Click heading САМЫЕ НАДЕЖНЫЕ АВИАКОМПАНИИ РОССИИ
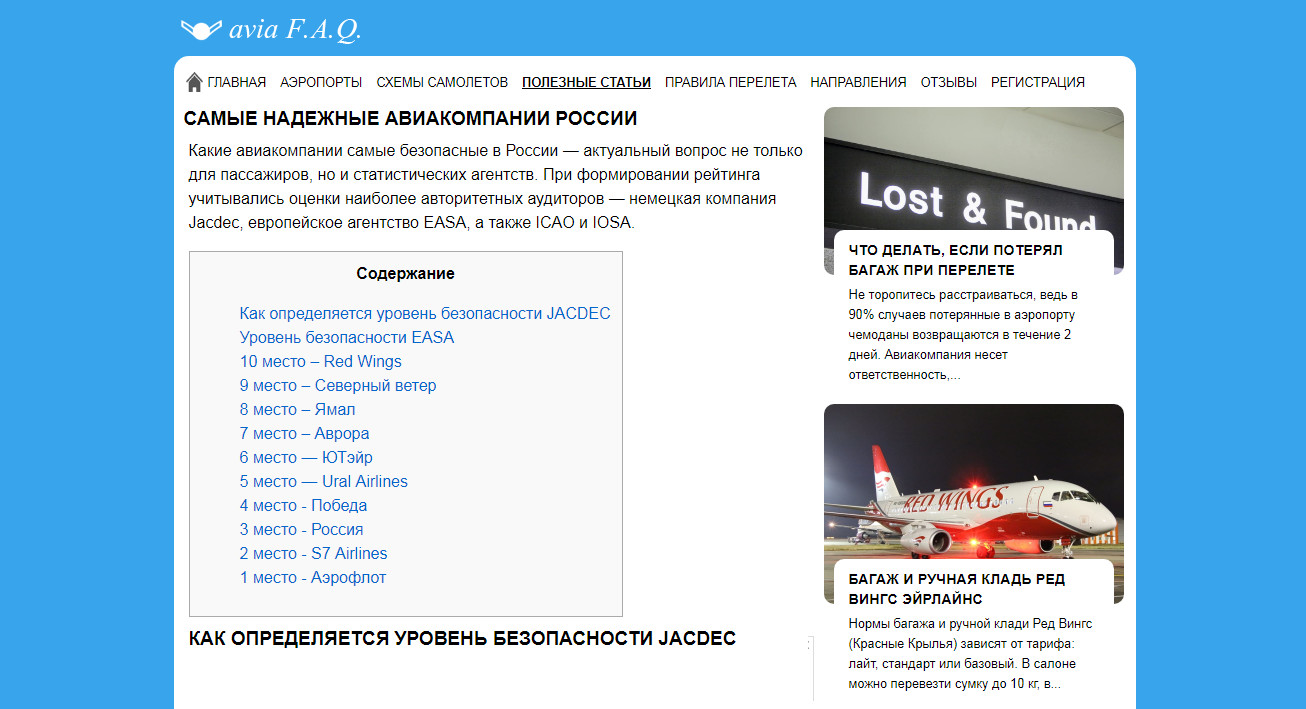The height and width of the screenshot is (709, 1306). [x=410, y=119]
